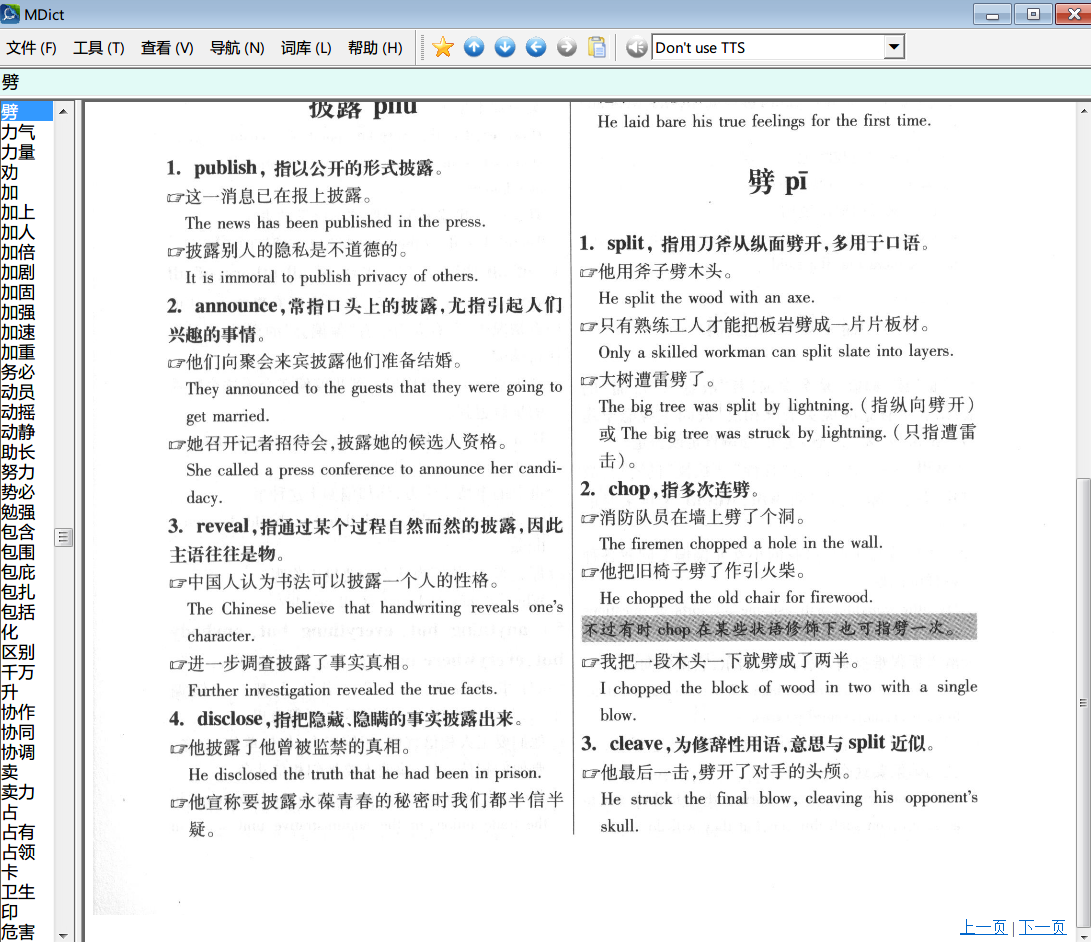Viewport: 1091px width, 942px height.
Task: Select 力气 in the word list
Action: pyautogui.click(x=18, y=131)
